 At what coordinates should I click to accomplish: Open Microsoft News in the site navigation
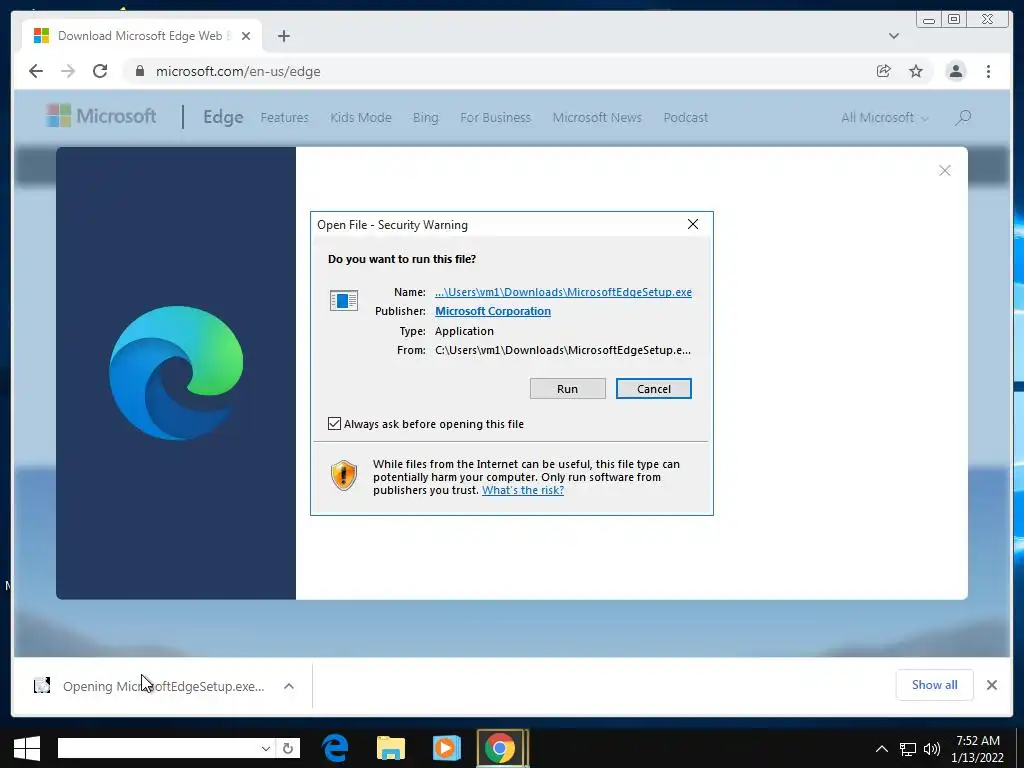click(597, 118)
